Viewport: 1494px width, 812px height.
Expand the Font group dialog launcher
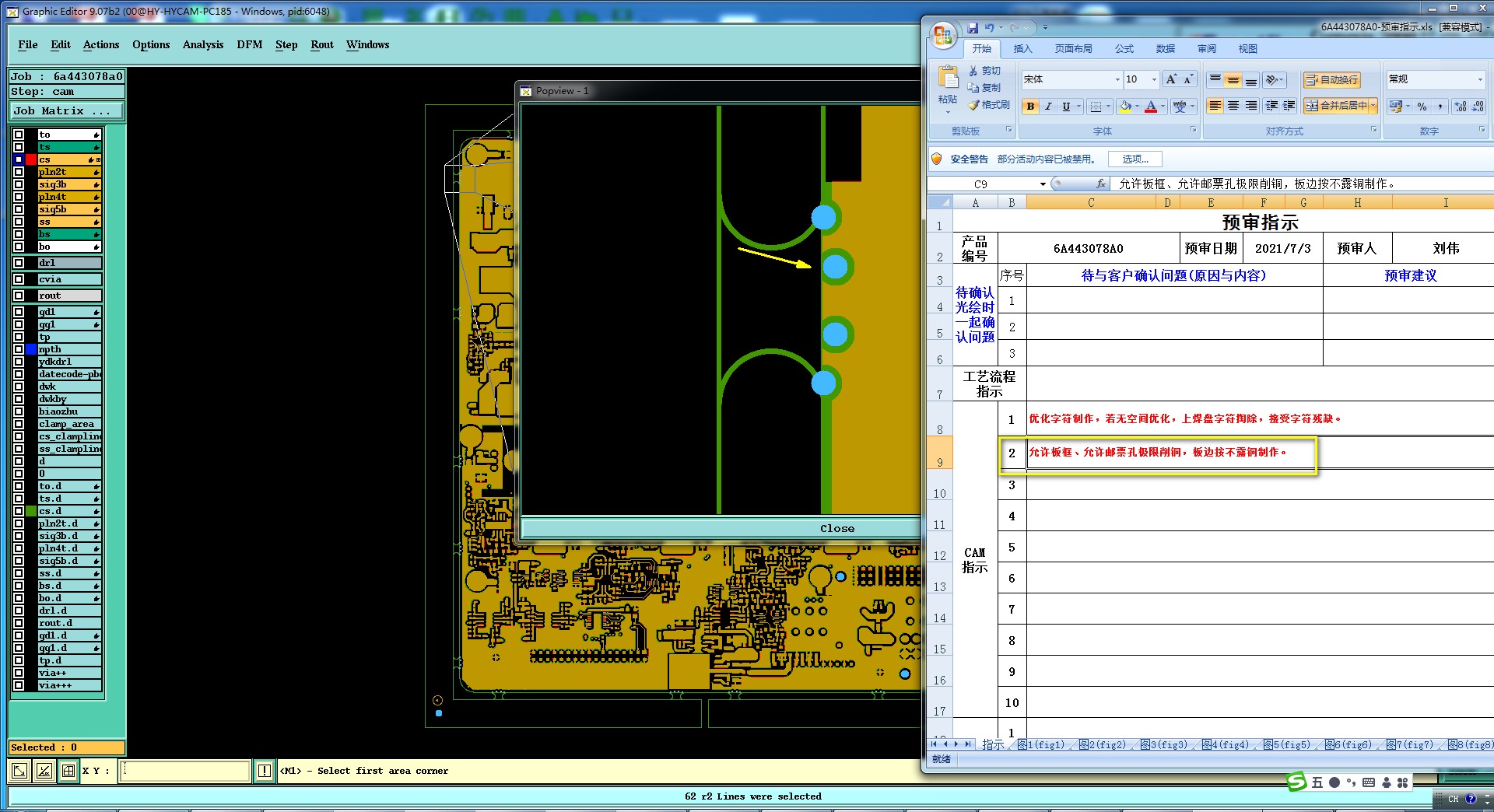pos(1193,130)
